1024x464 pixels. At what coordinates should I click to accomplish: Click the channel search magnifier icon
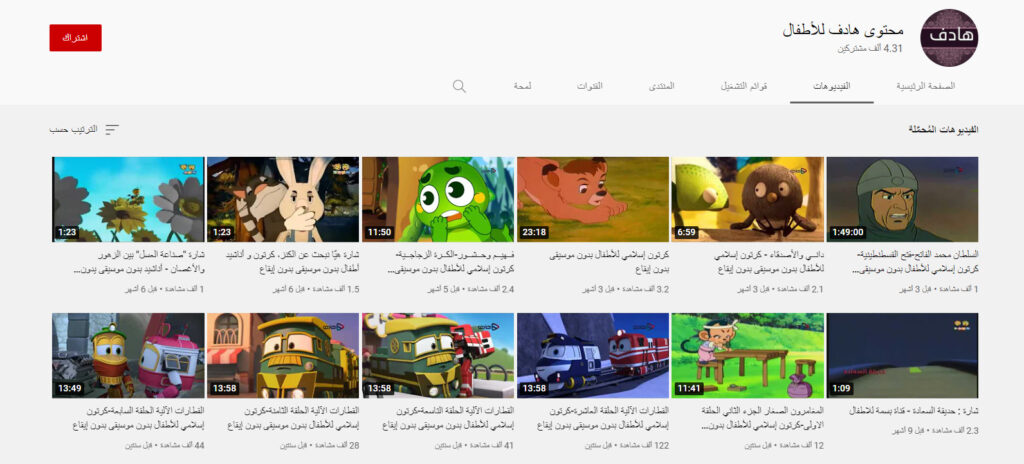point(459,86)
